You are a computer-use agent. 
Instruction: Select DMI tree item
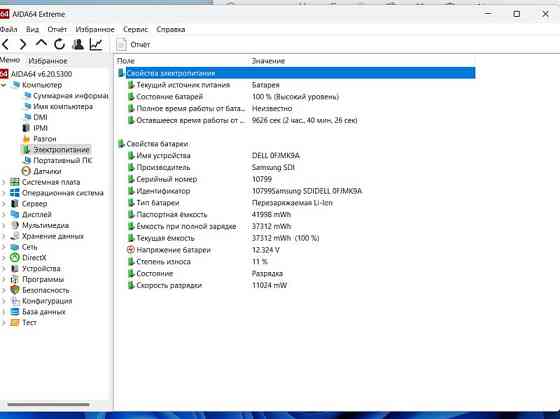pos(40,117)
